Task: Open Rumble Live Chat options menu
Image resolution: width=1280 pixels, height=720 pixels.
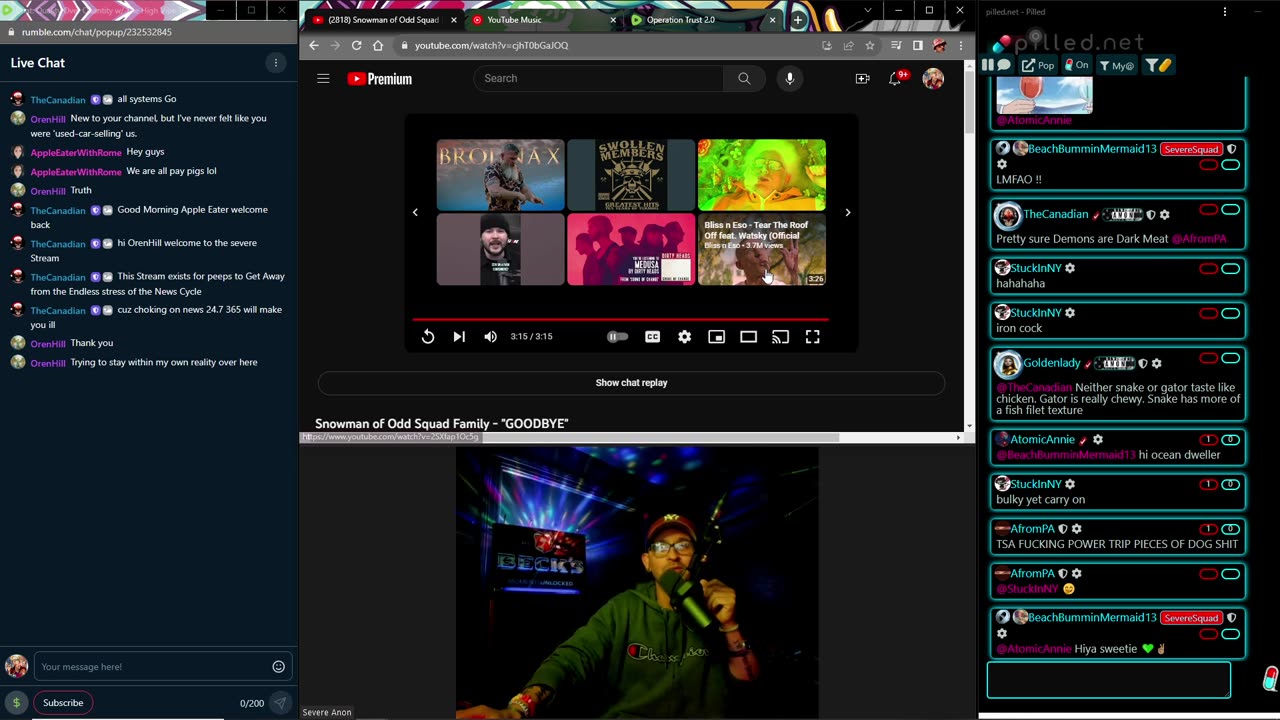Action: [x=276, y=63]
